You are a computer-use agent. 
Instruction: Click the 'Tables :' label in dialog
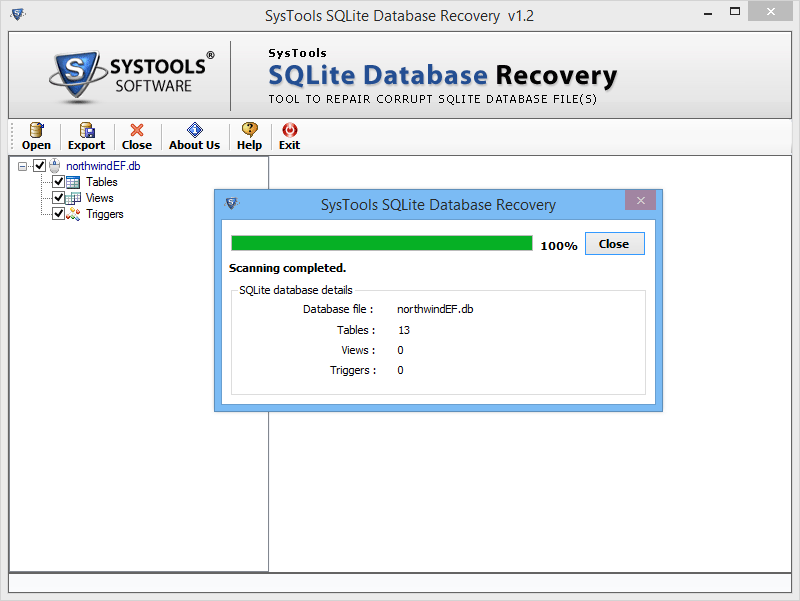(x=356, y=330)
